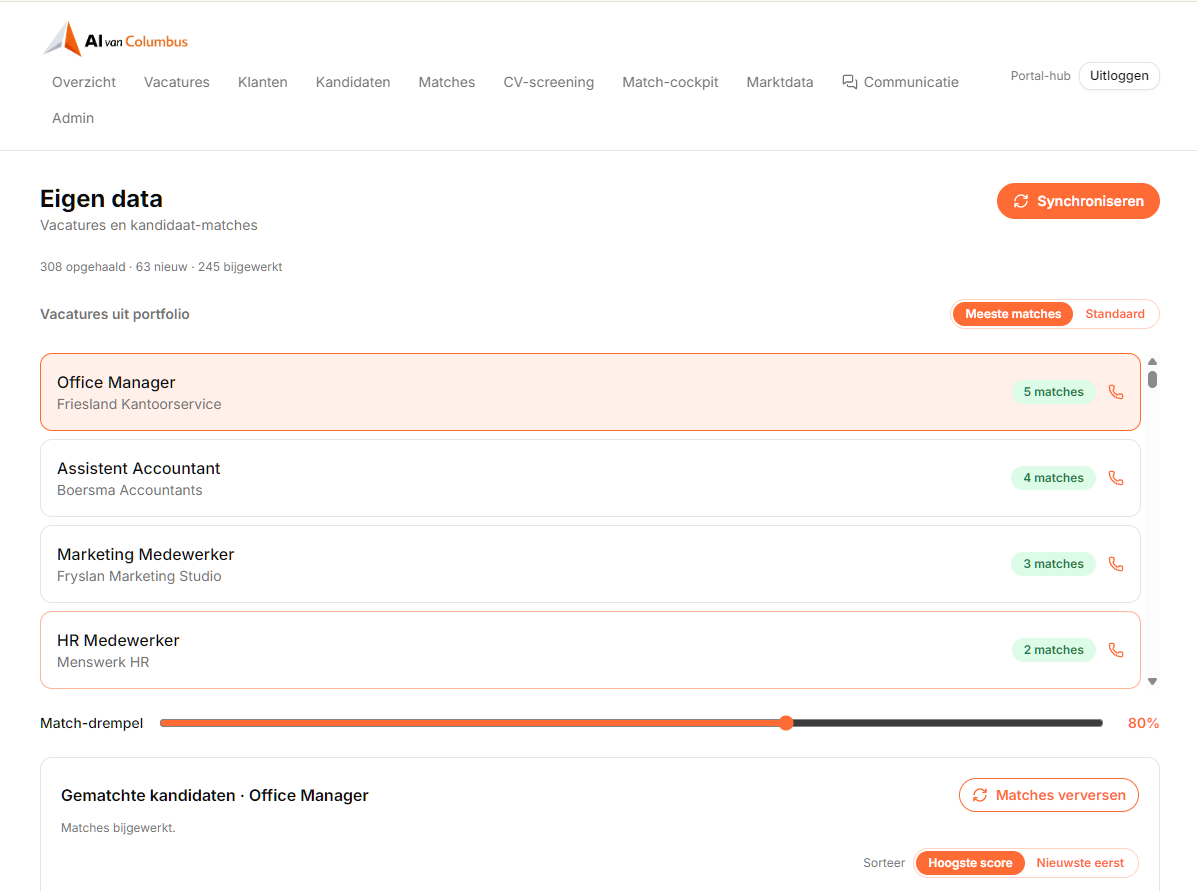The image size is (1197, 891).
Task: Click the Communicatie chat bubble icon
Action: pos(850,82)
